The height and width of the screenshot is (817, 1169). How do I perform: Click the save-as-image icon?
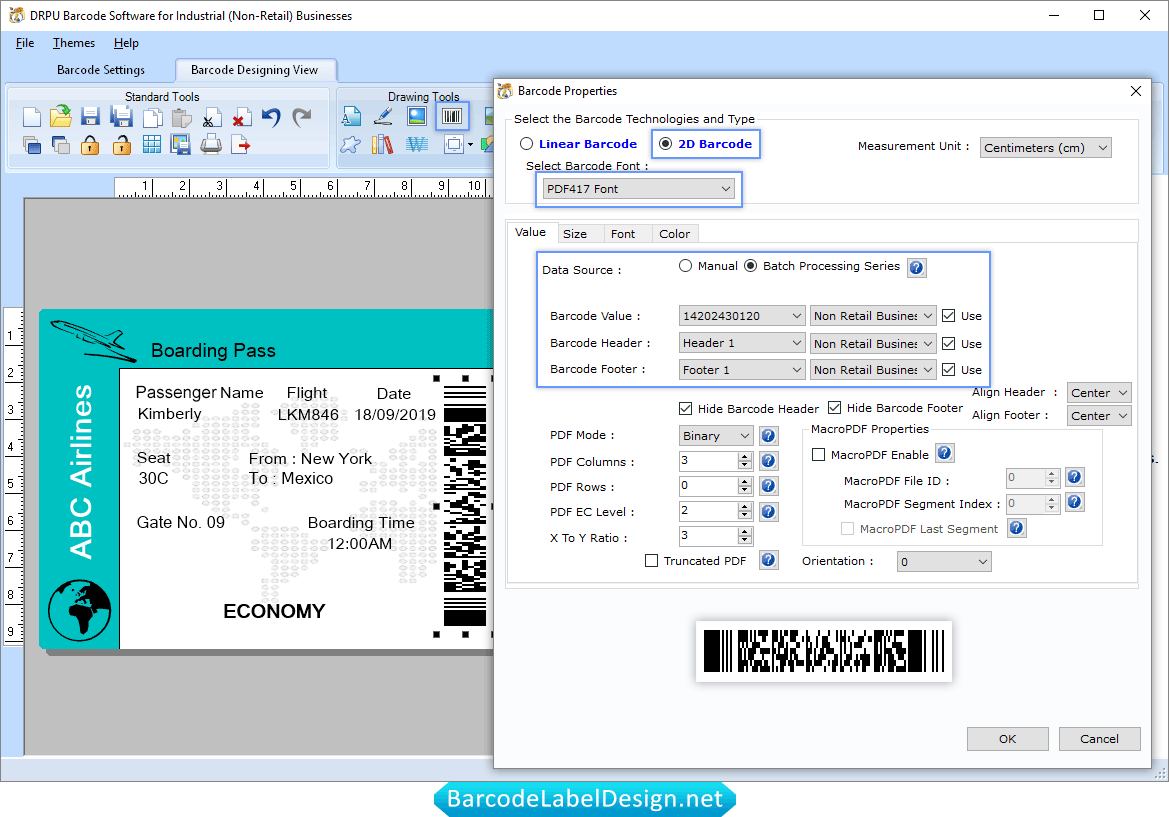[x=180, y=145]
